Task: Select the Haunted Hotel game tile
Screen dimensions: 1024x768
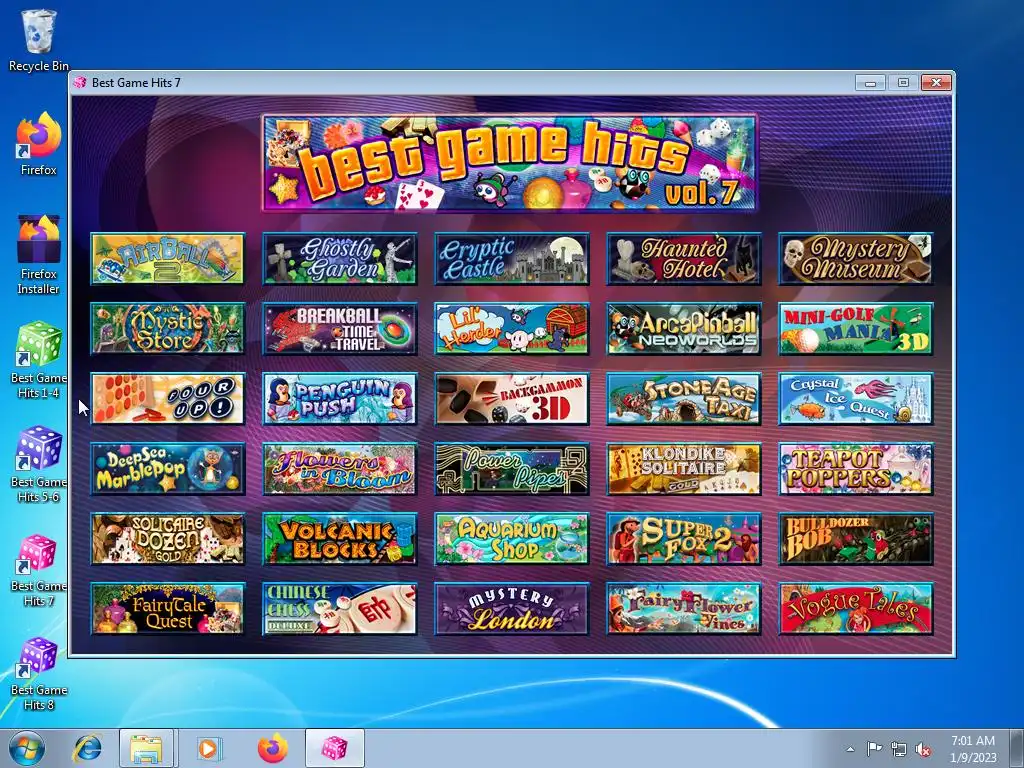Action: [684, 259]
